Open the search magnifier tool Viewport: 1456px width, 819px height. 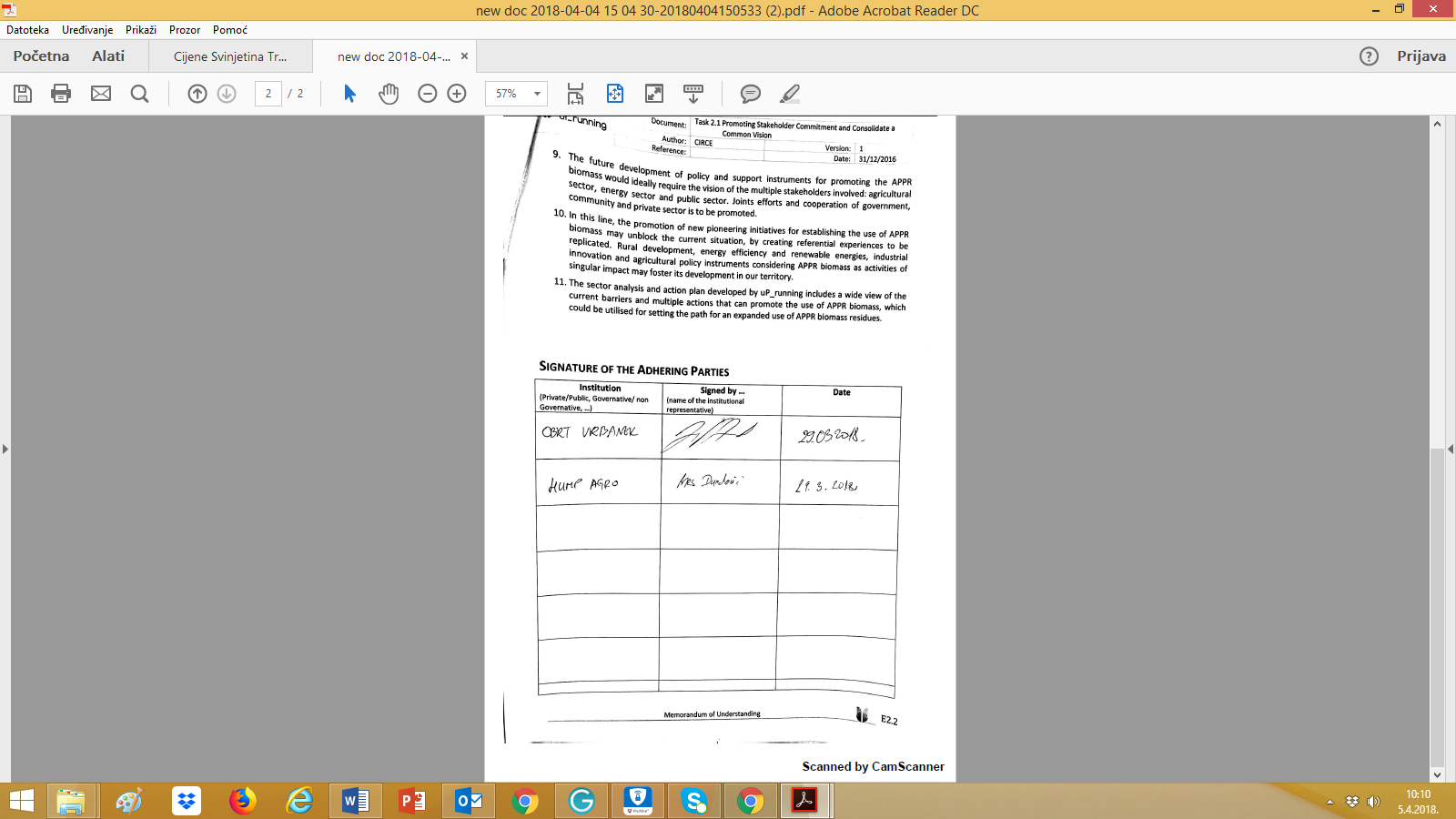pyautogui.click(x=139, y=94)
